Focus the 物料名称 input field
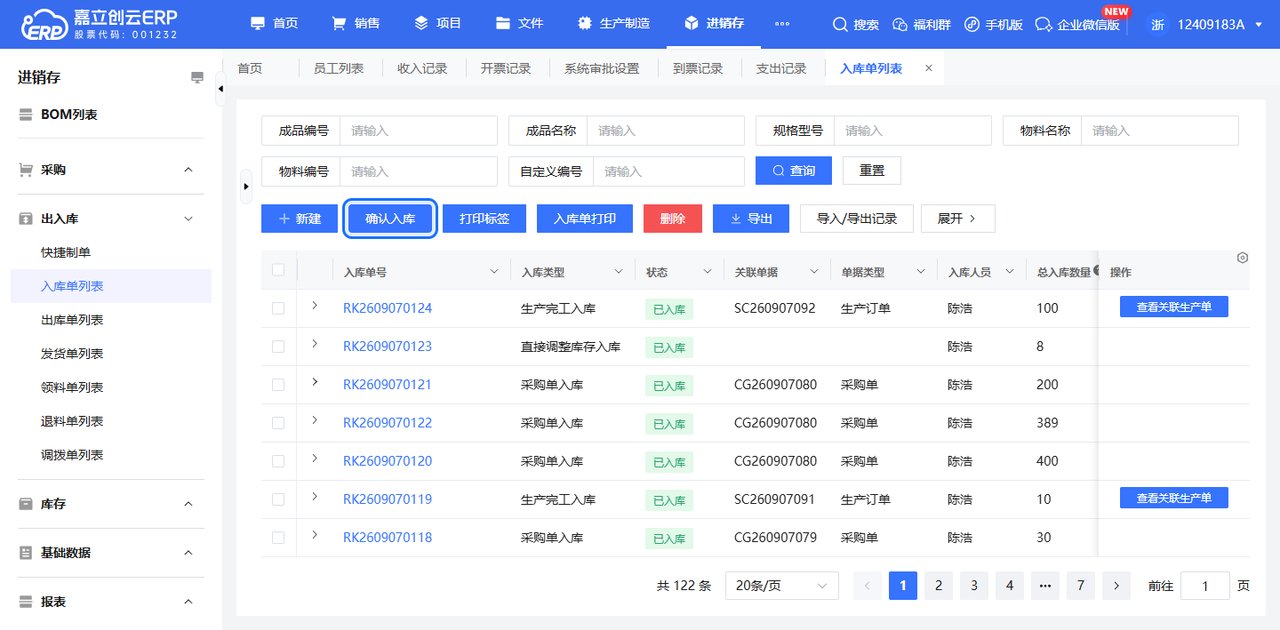The image size is (1280, 630). pyautogui.click(x=1159, y=131)
